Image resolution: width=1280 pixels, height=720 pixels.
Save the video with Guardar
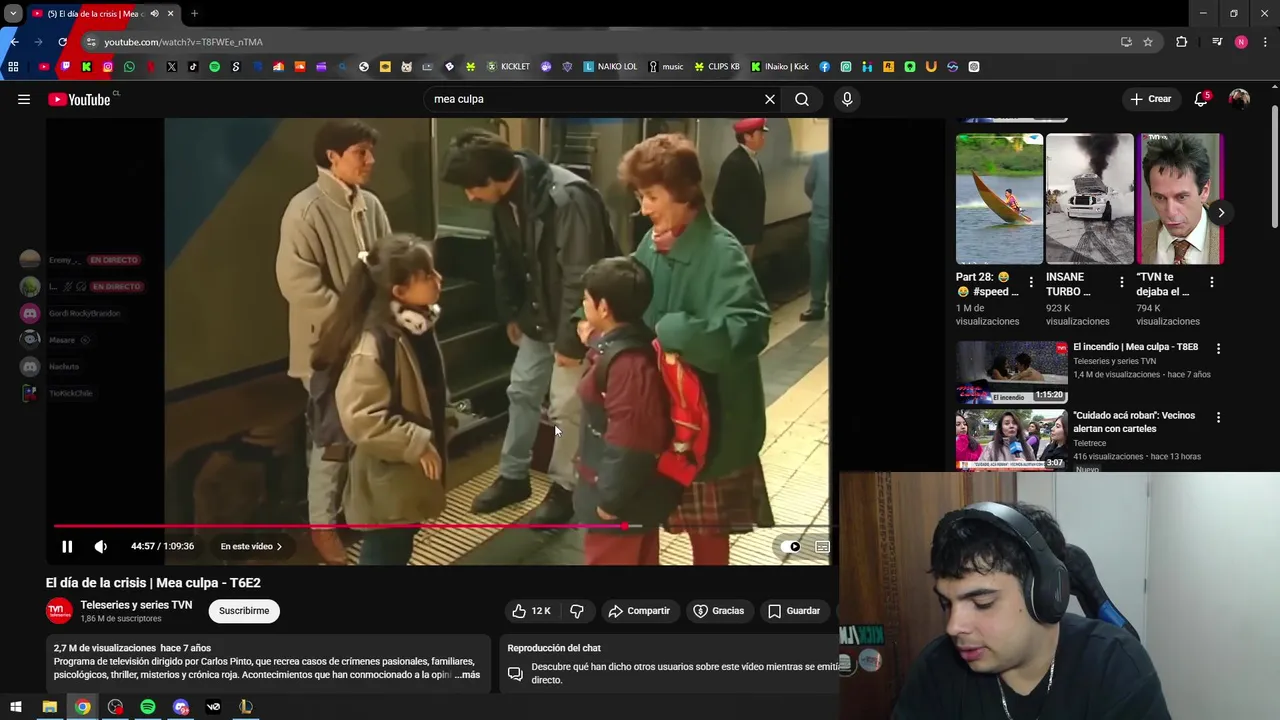coord(794,611)
